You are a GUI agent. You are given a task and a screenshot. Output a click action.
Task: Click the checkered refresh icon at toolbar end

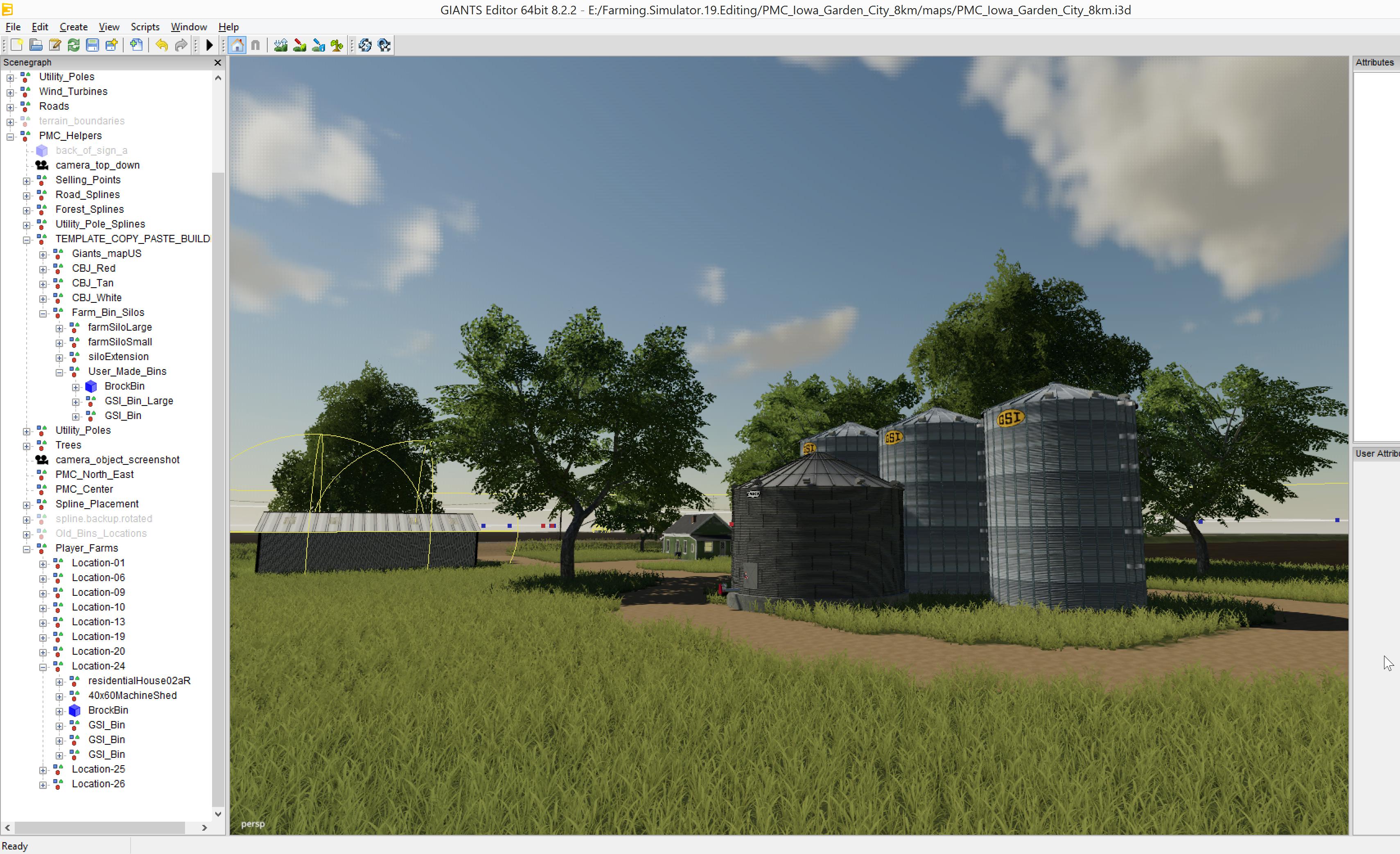coord(384,45)
